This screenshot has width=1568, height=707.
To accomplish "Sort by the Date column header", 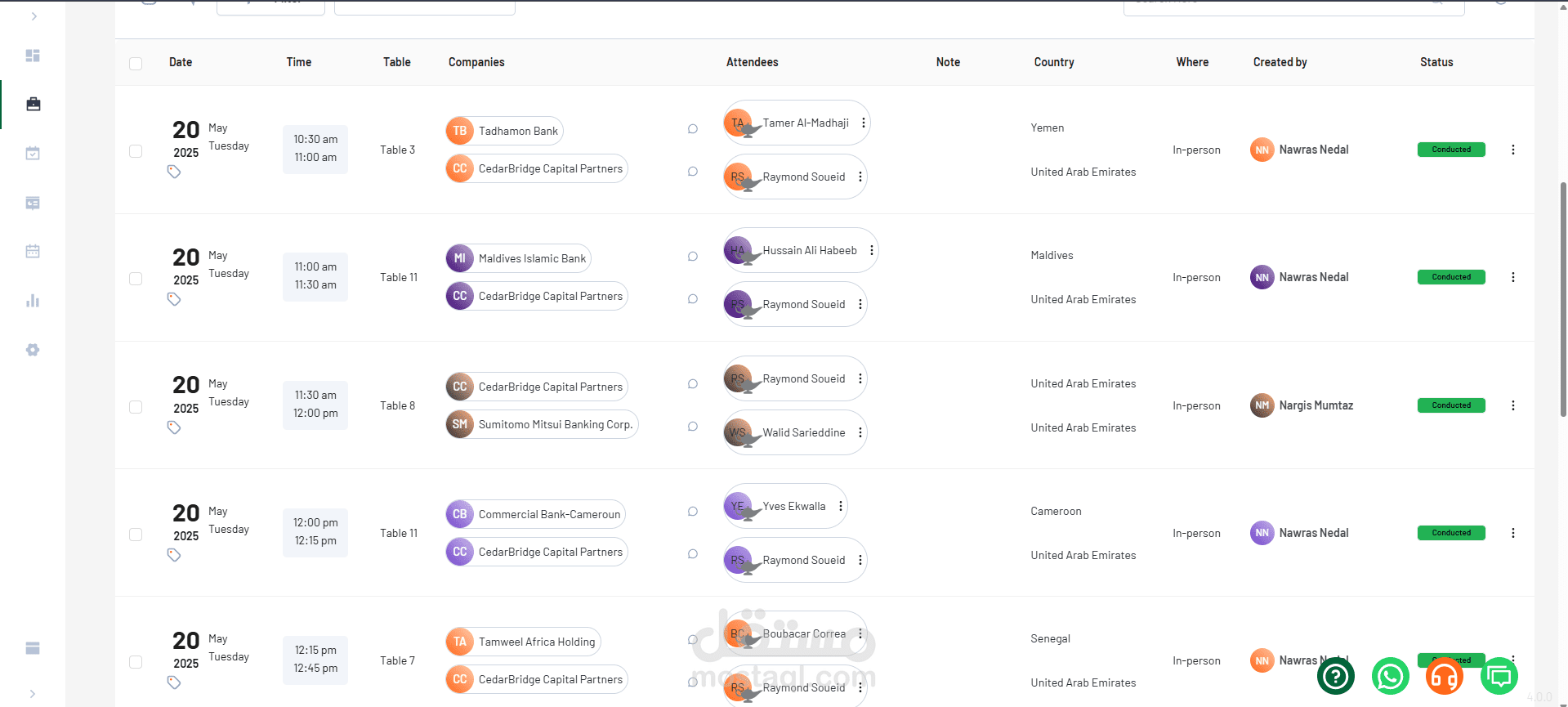I will pyautogui.click(x=181, y=62).
